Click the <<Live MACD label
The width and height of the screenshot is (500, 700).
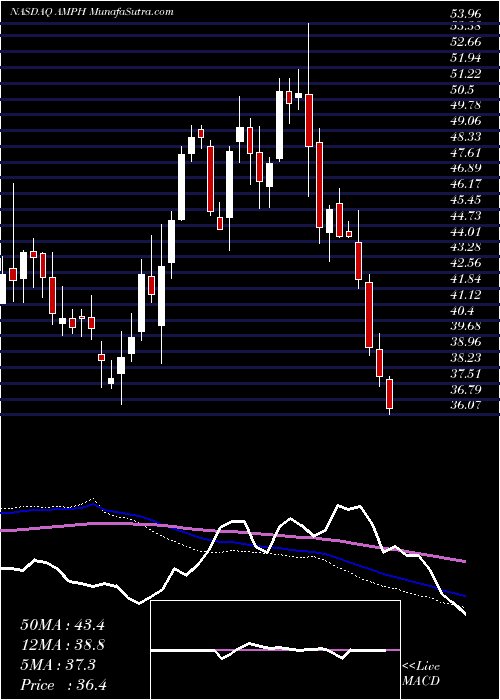(x=421, y=674)
